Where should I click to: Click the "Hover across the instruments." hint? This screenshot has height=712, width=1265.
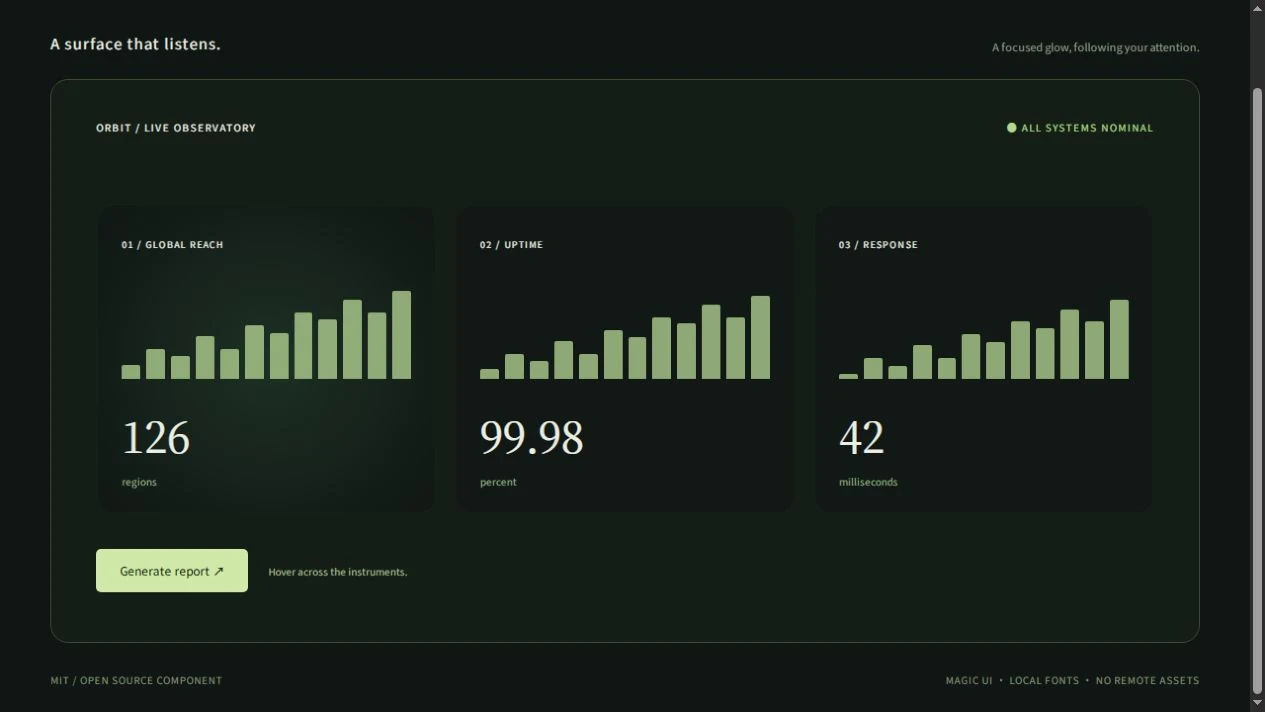click(x=338, y=572)
